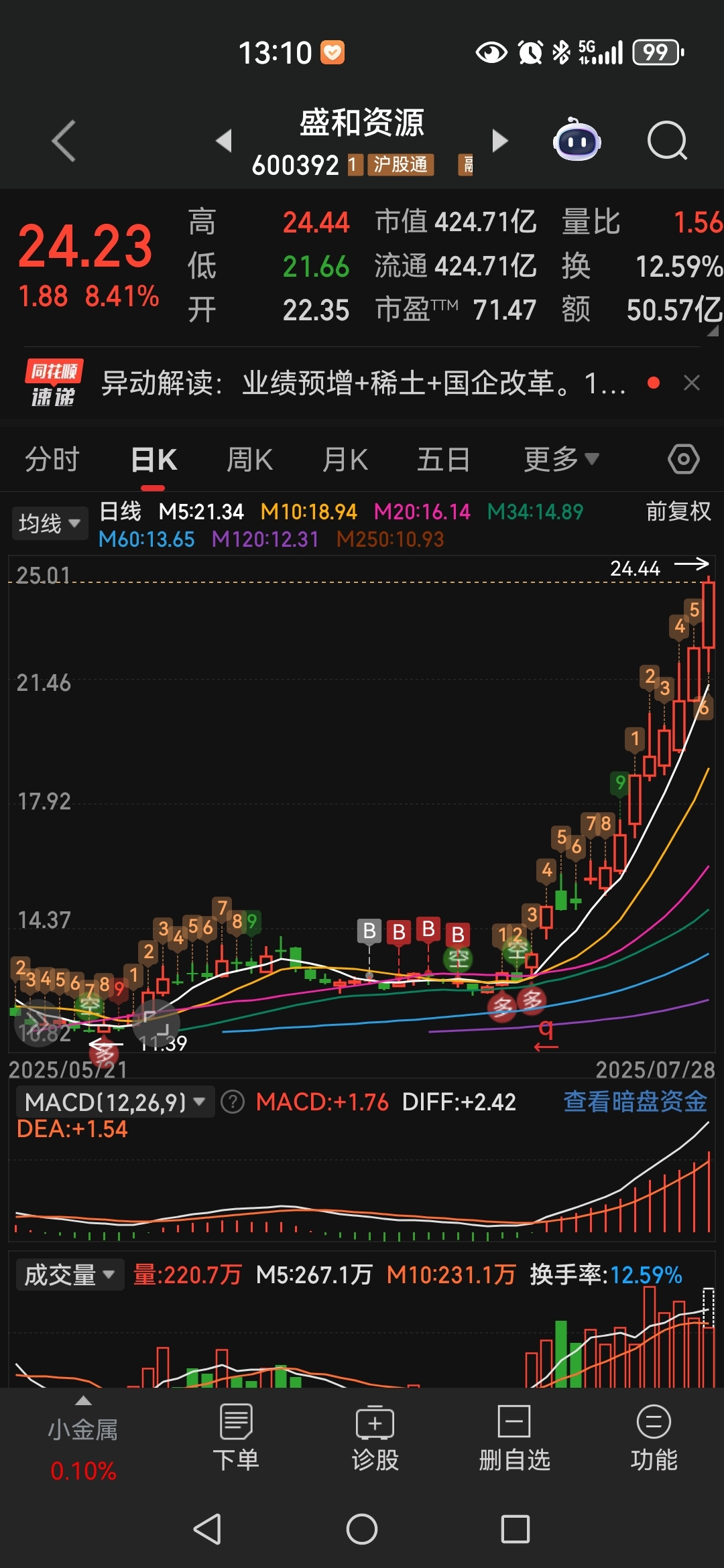Viewport: 724px width, 1568px height.
Task: Tap the stock name 盛和资源
Action: [x=362, y=123]
